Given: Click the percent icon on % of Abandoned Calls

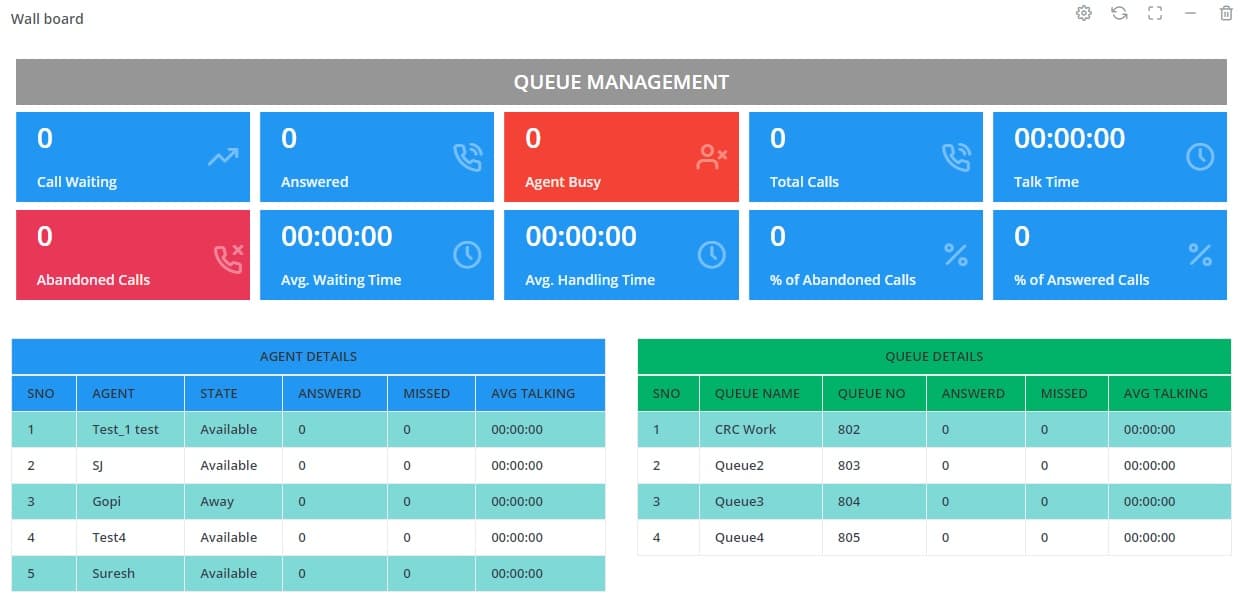Looking at the screenshot, I should click(955, 254).
